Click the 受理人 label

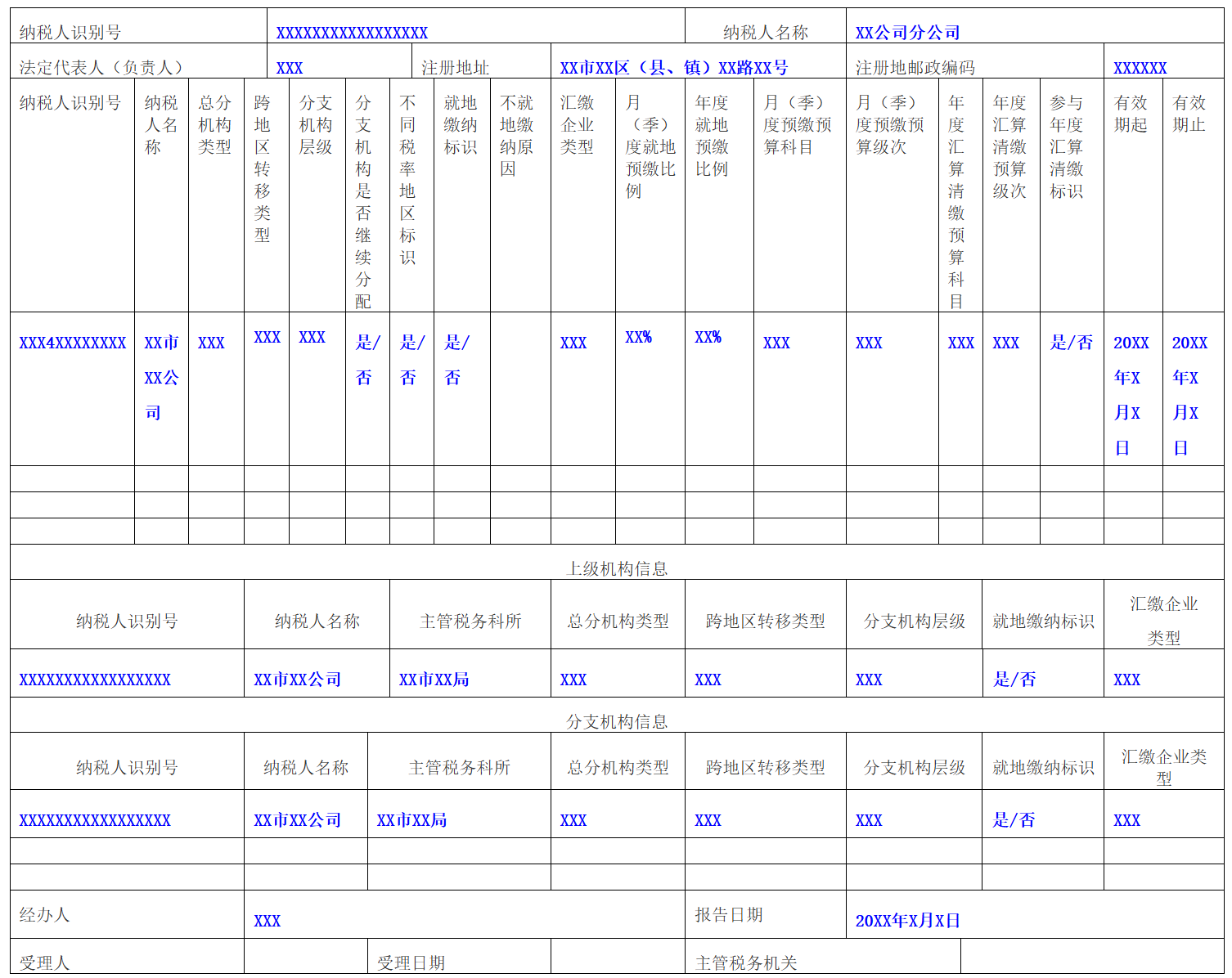coord(44,963)
